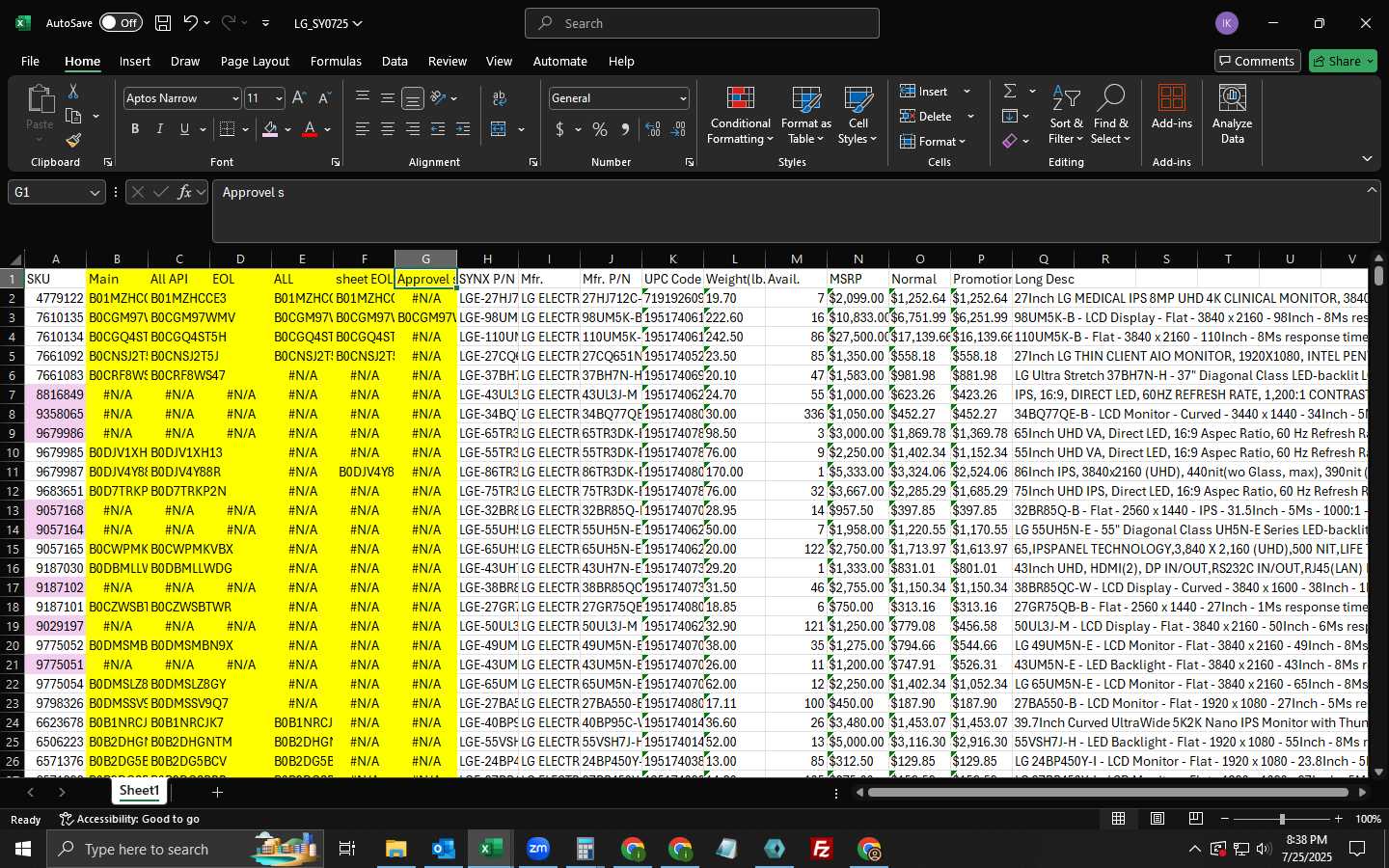Open Conditional Formatting menu
This screenshot has width=1389, height=868.
[x=740, y=116]
